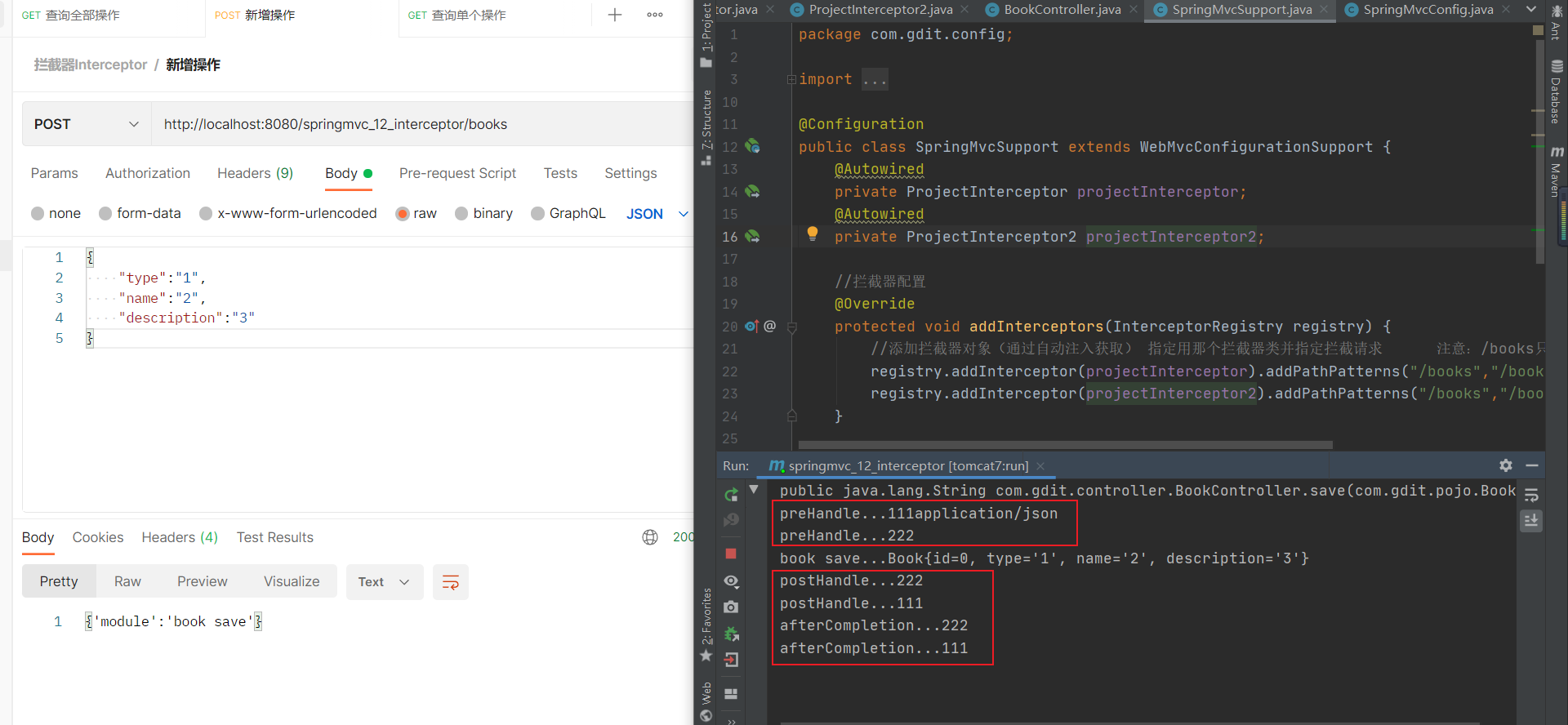
Task: Open the POST method dropdown
Action: pos(87,124)
